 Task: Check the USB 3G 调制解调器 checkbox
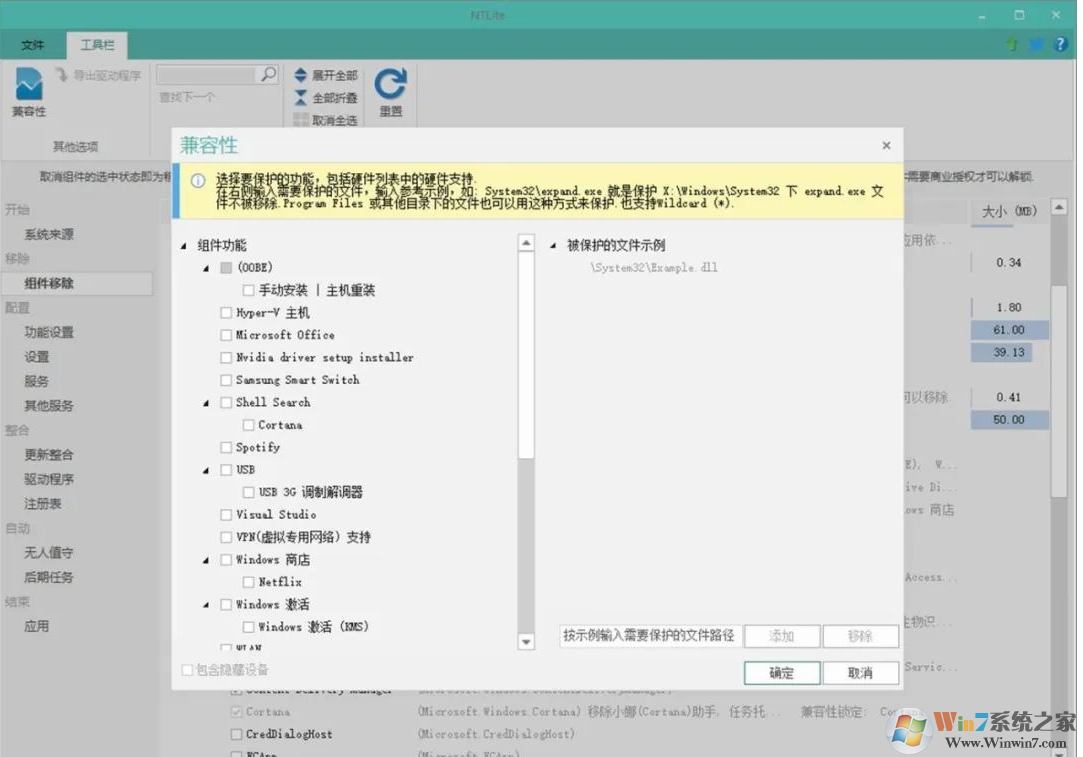[248, 492]
